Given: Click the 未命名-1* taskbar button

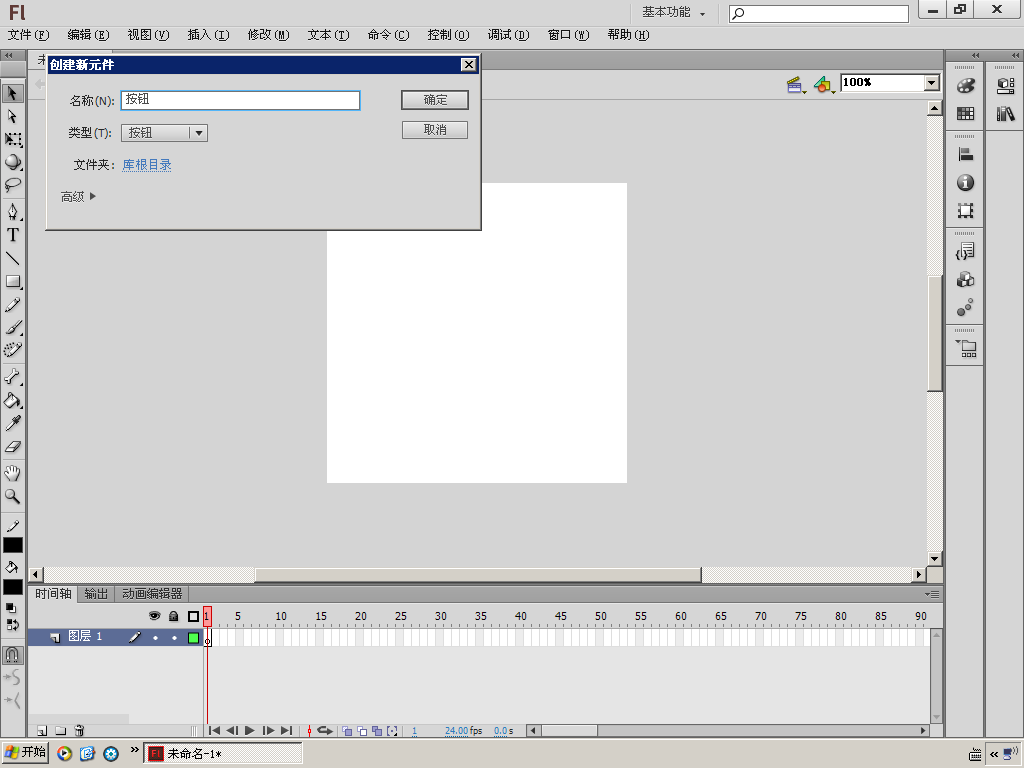Looking at the screenshot, I should 223,754.
